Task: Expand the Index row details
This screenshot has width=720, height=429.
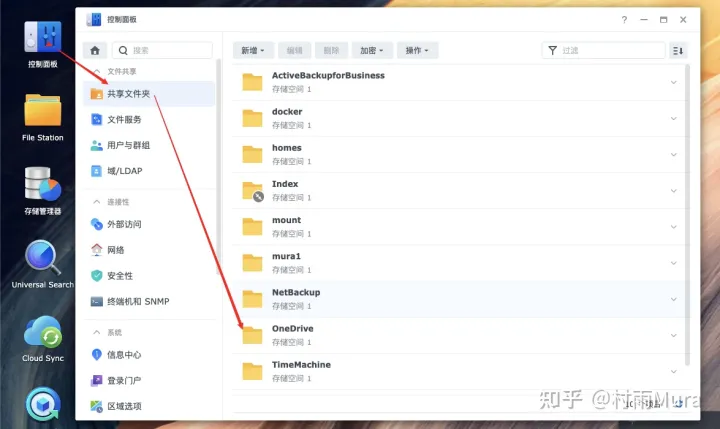Action: point(674,191)
